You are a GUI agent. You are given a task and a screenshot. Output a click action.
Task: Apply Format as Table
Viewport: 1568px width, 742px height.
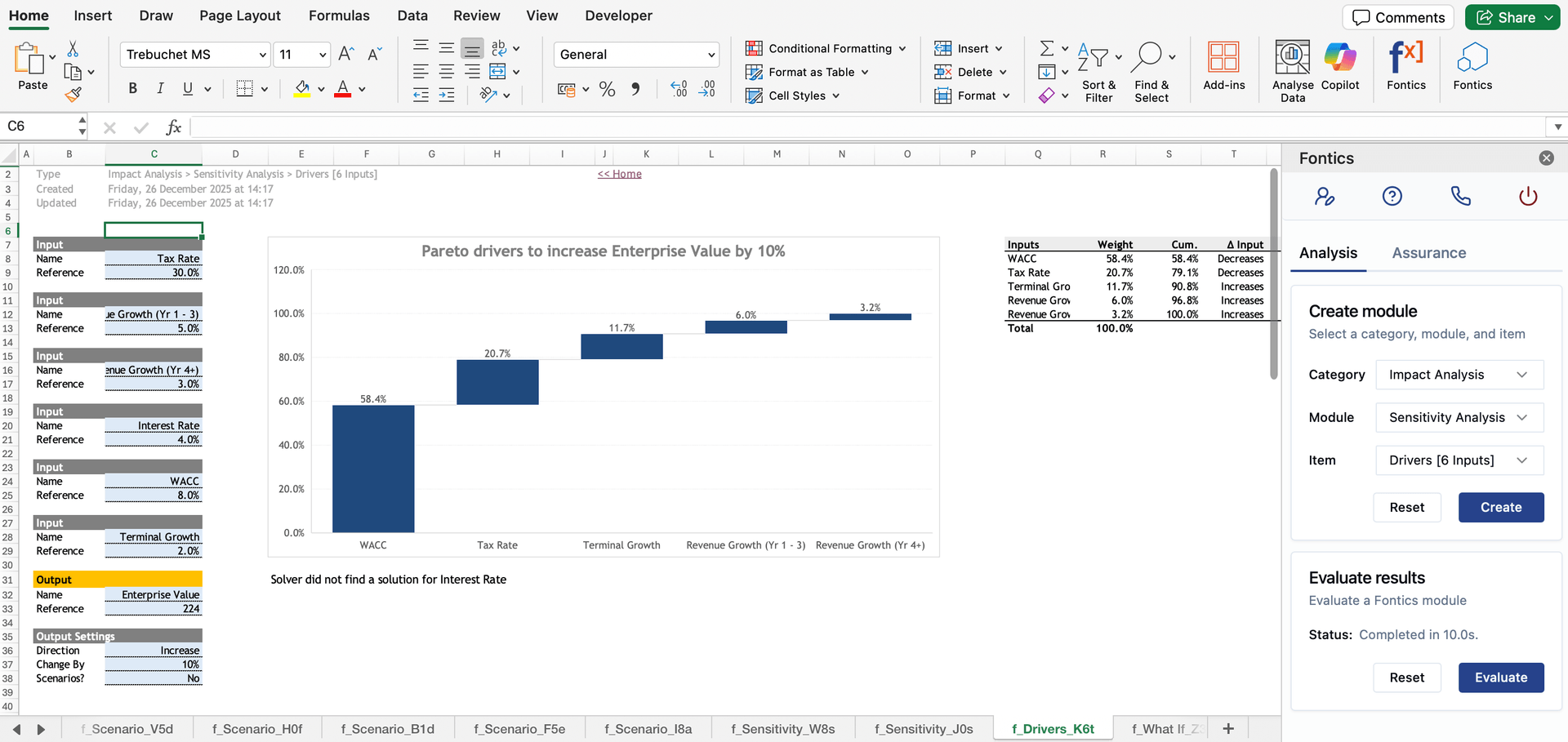click(x=808, y=72)
